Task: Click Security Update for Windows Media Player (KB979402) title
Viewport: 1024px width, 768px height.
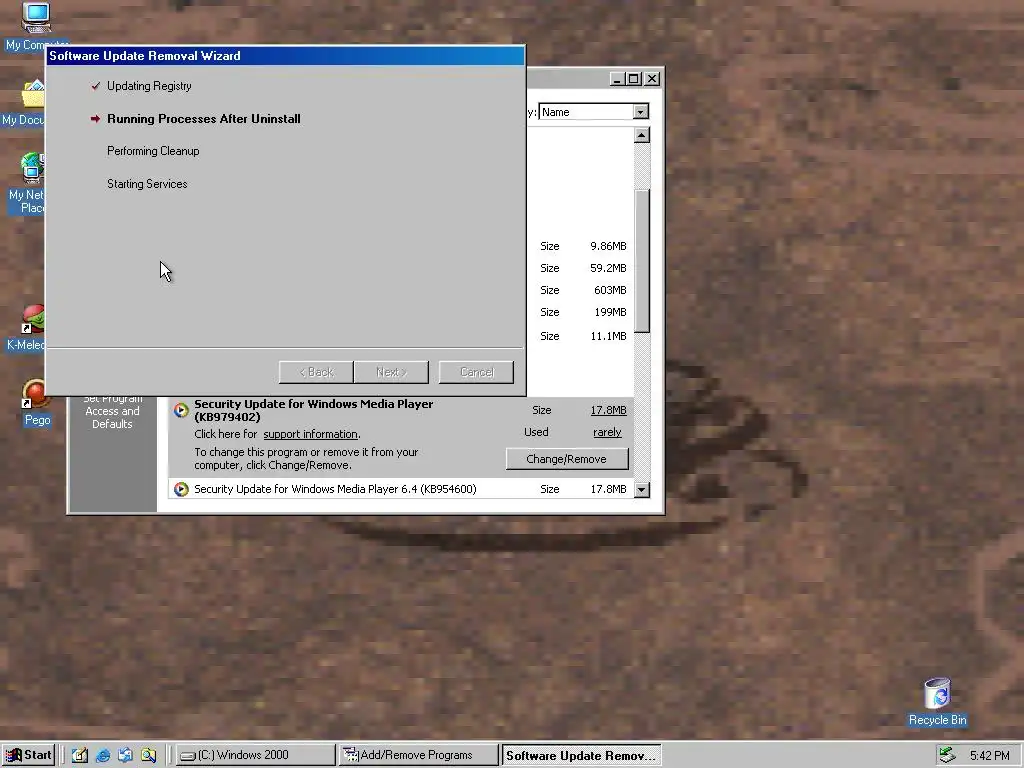Action: coord(313,410)
